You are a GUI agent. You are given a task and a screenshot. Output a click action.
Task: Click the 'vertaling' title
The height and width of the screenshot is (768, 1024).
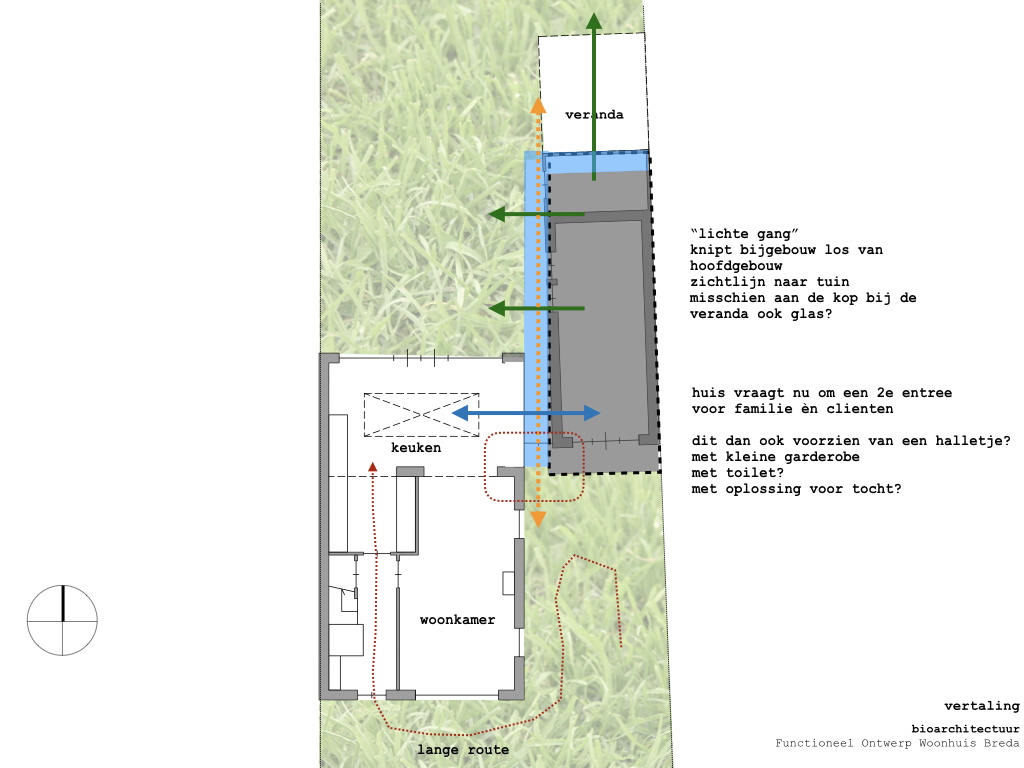point(982,706)
